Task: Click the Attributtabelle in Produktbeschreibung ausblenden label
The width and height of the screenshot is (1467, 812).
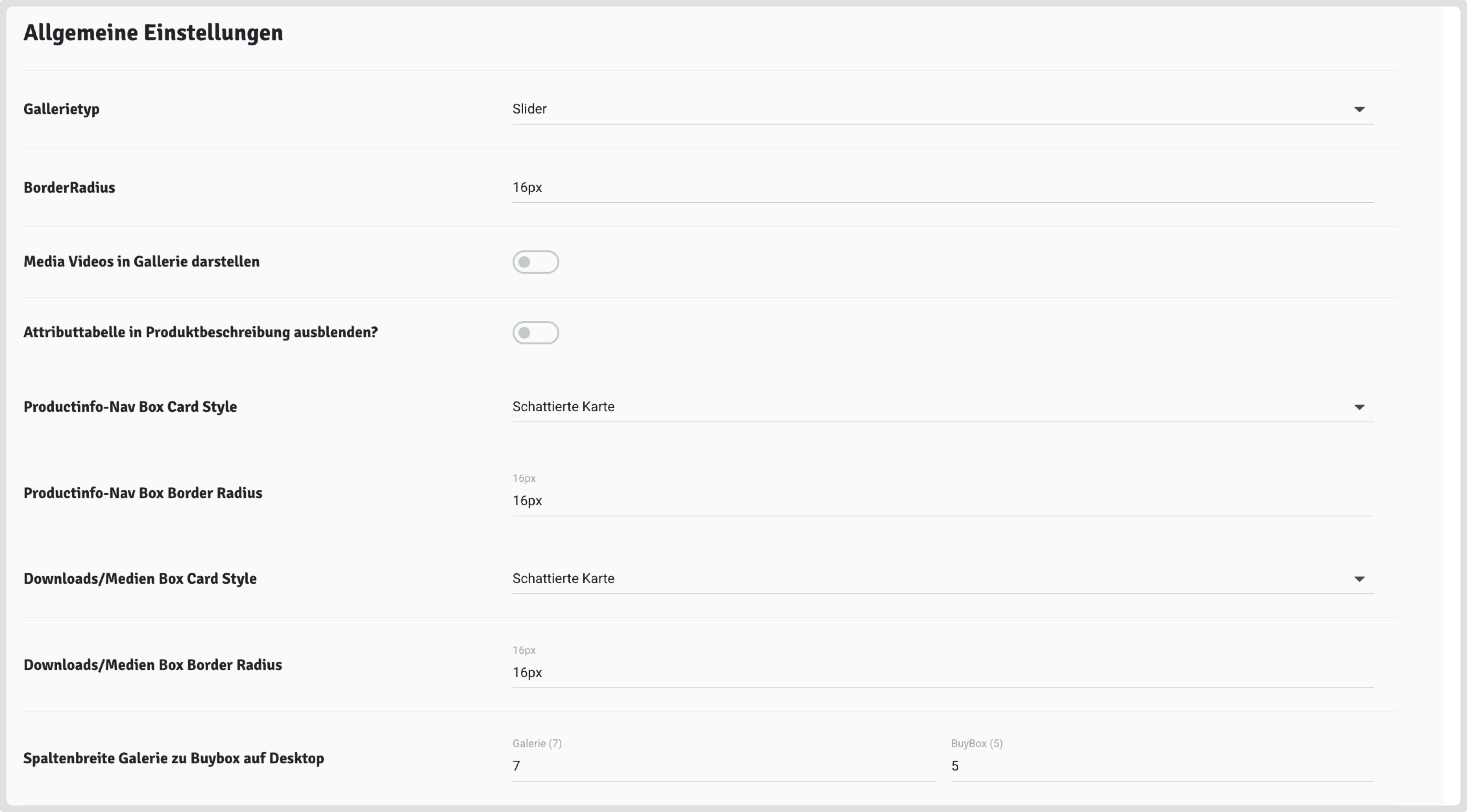Action: click(200, 332)
